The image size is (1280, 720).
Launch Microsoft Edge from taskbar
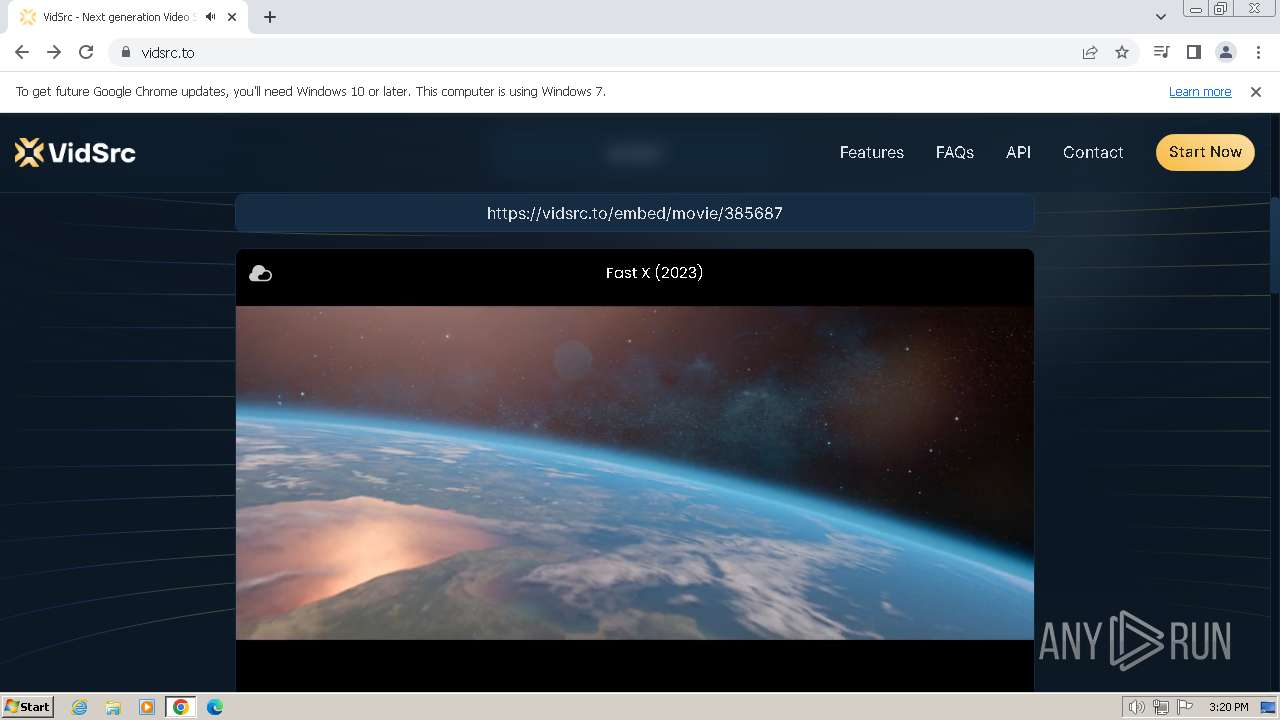click(214, 707)
